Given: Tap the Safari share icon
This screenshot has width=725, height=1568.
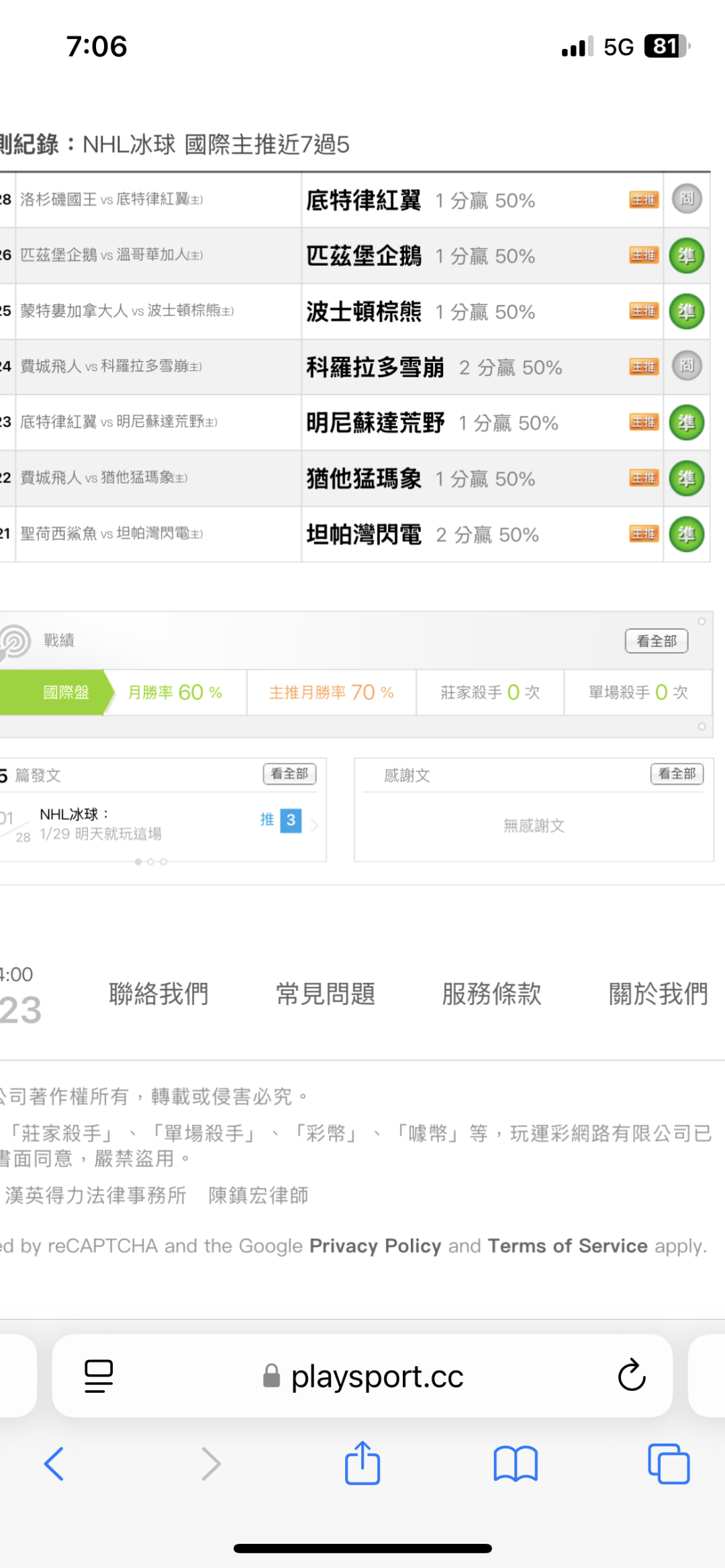Looking at the screenshot, I should pos(362,1463).
